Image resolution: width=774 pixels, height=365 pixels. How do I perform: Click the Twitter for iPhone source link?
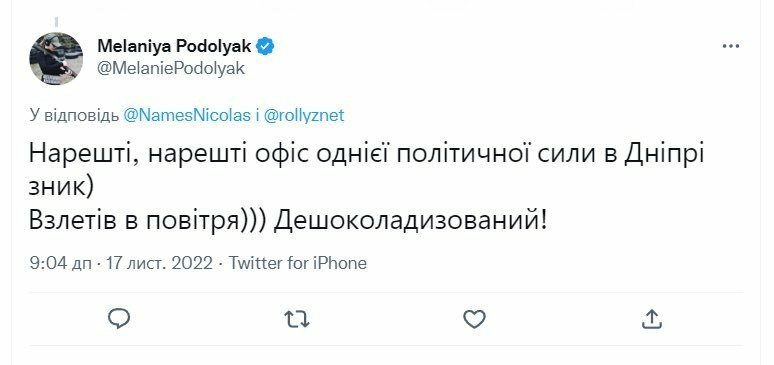click(x=298, y=263)
